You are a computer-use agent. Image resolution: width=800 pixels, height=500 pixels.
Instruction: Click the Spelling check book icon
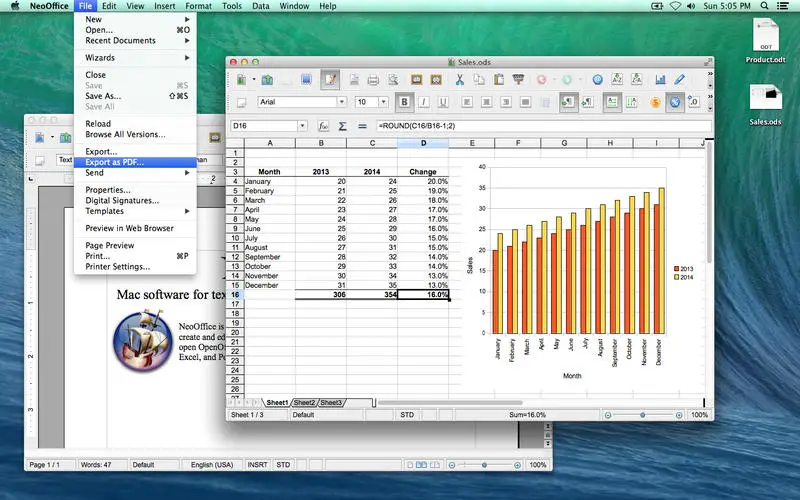(x=416, y=80)
